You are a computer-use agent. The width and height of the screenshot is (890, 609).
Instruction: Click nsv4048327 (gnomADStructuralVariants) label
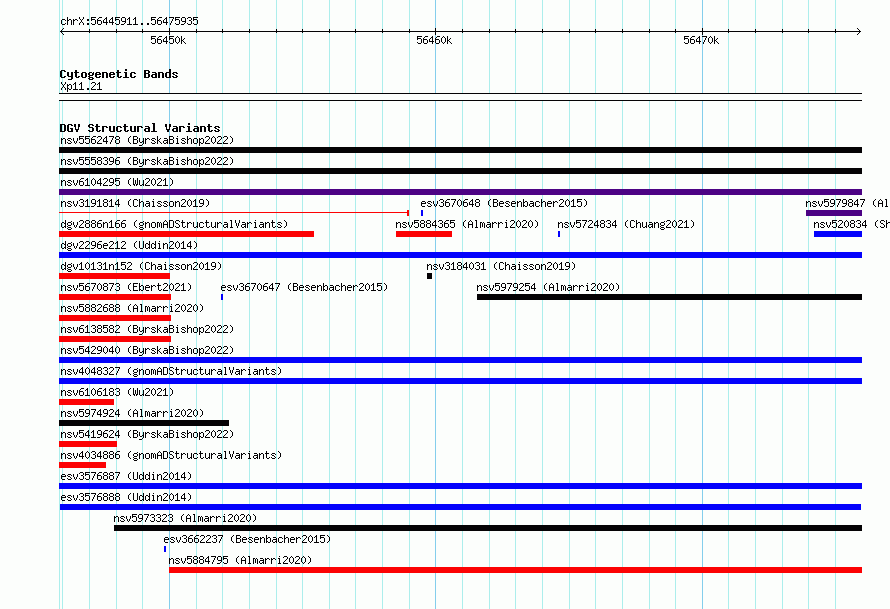click(x=171, y=371)
